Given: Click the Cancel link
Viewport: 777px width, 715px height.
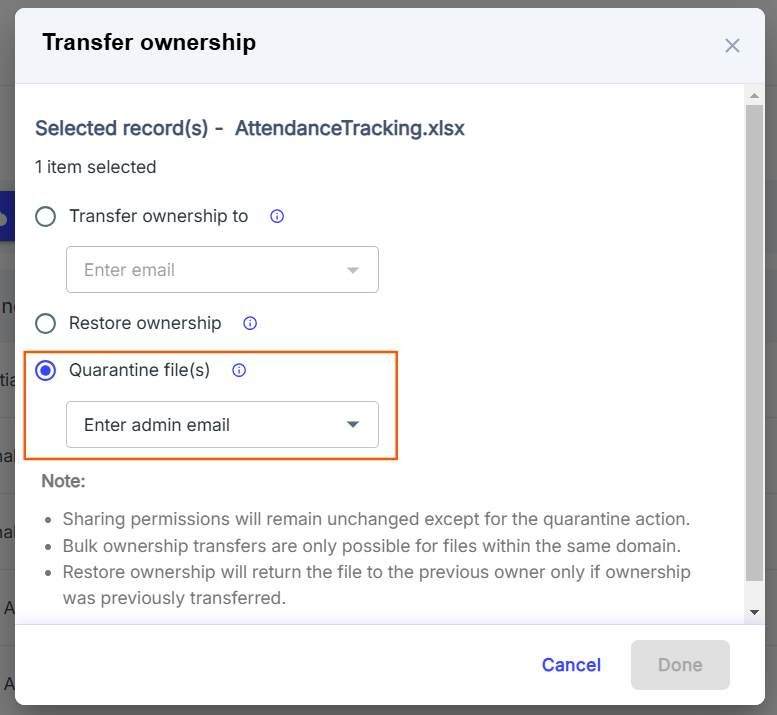Looking at the screenshot, I should pos(571,665).
